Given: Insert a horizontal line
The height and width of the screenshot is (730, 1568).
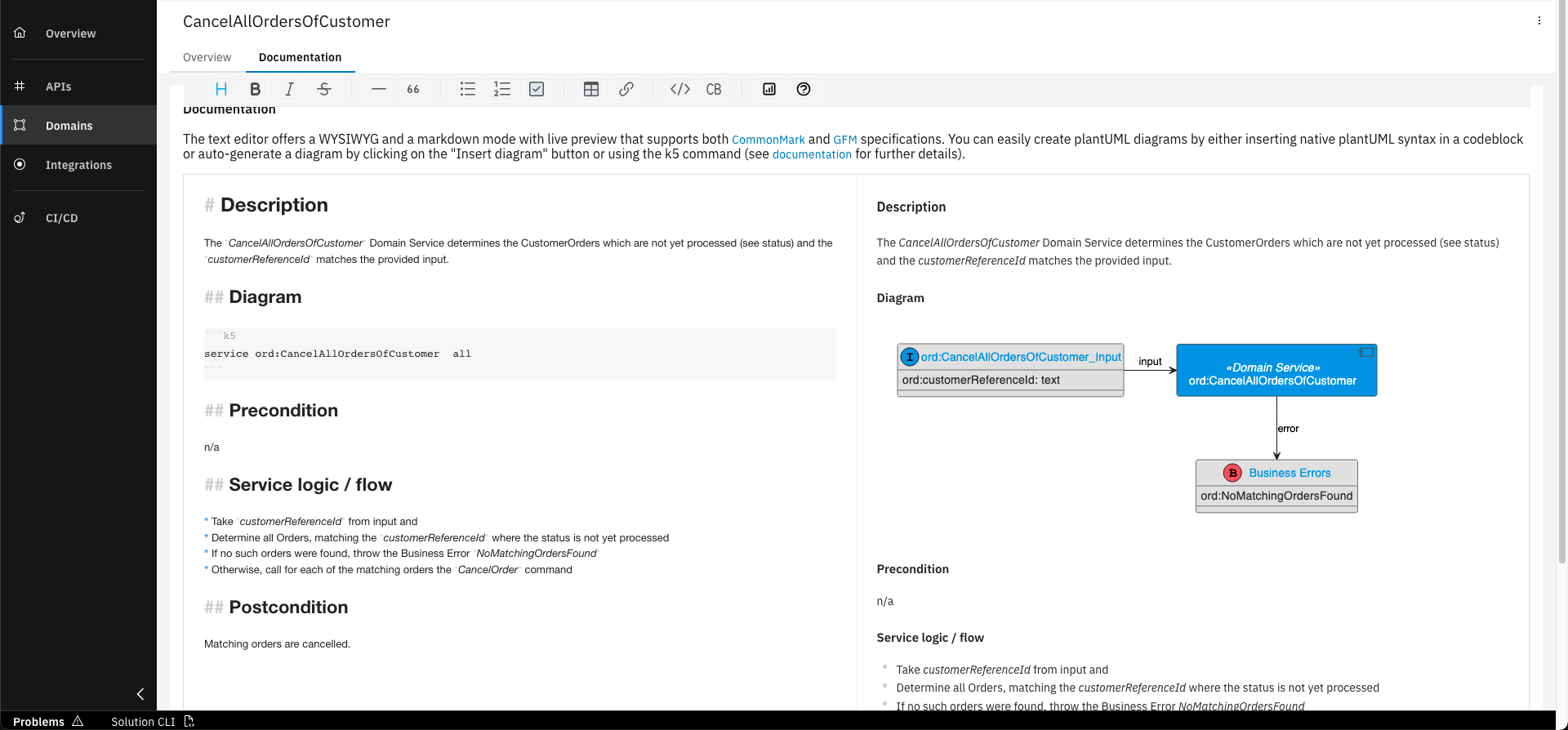Looking at the screenshot, I should coord(379,89).
